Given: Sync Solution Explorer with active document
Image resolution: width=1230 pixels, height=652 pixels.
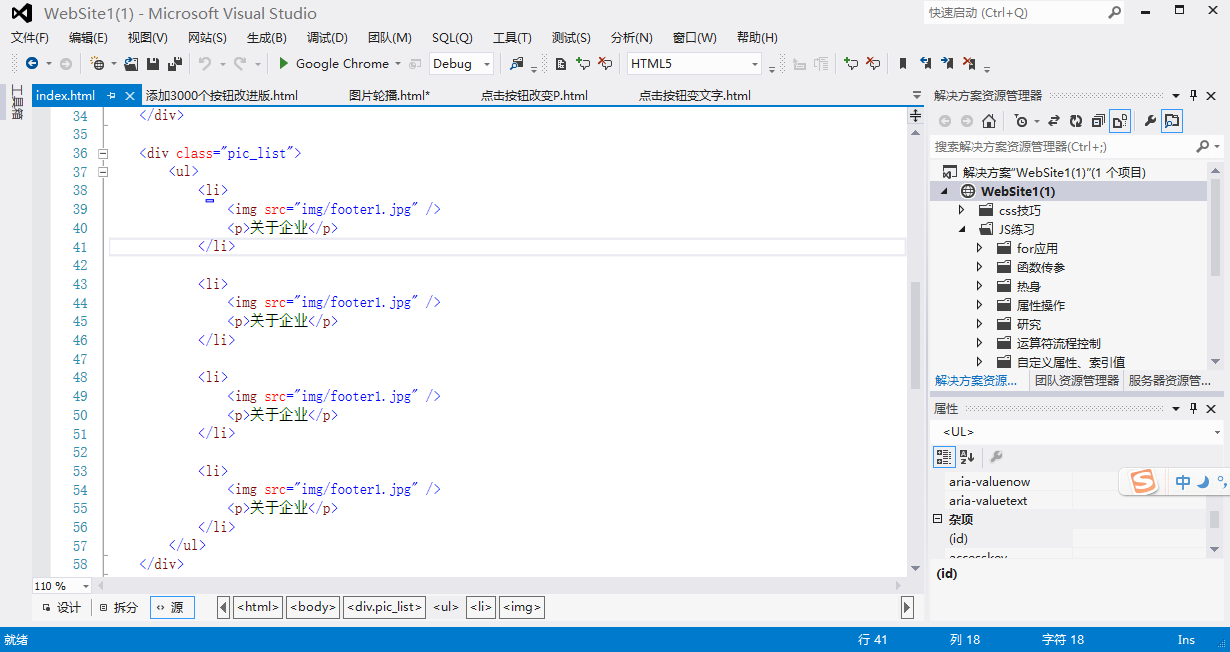Looking at the screenshot, I should (x=1054, y=121).
